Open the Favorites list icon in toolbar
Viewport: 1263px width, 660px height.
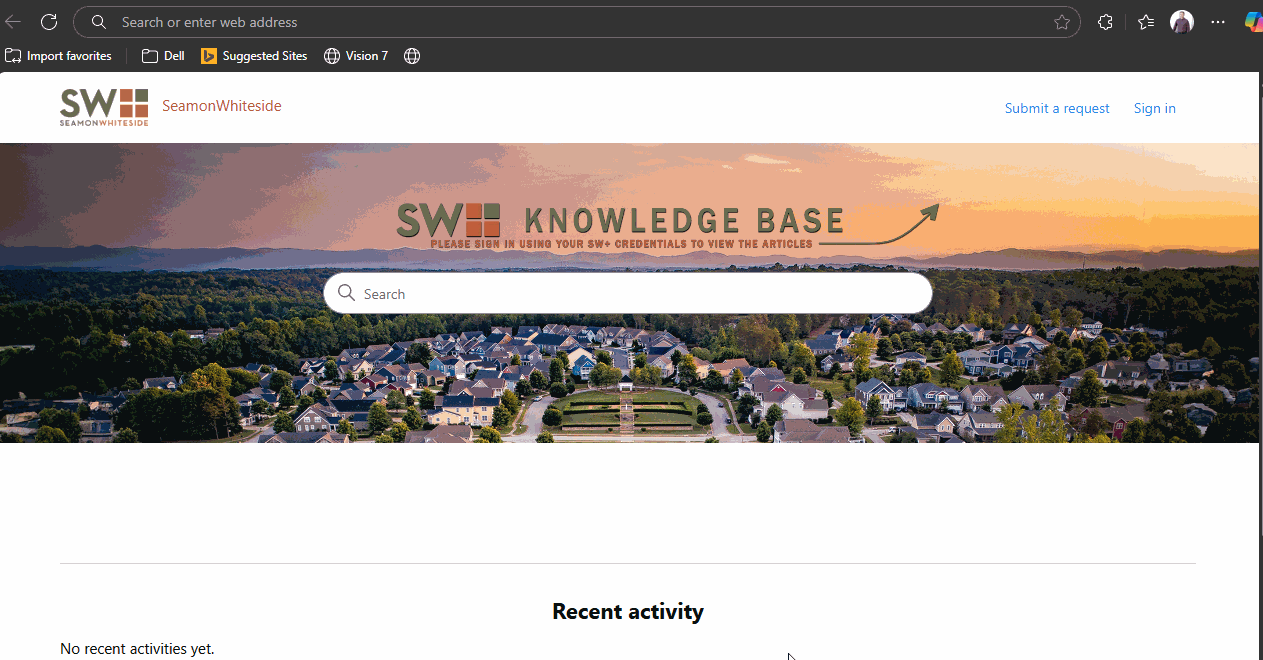coord(1146,22)
